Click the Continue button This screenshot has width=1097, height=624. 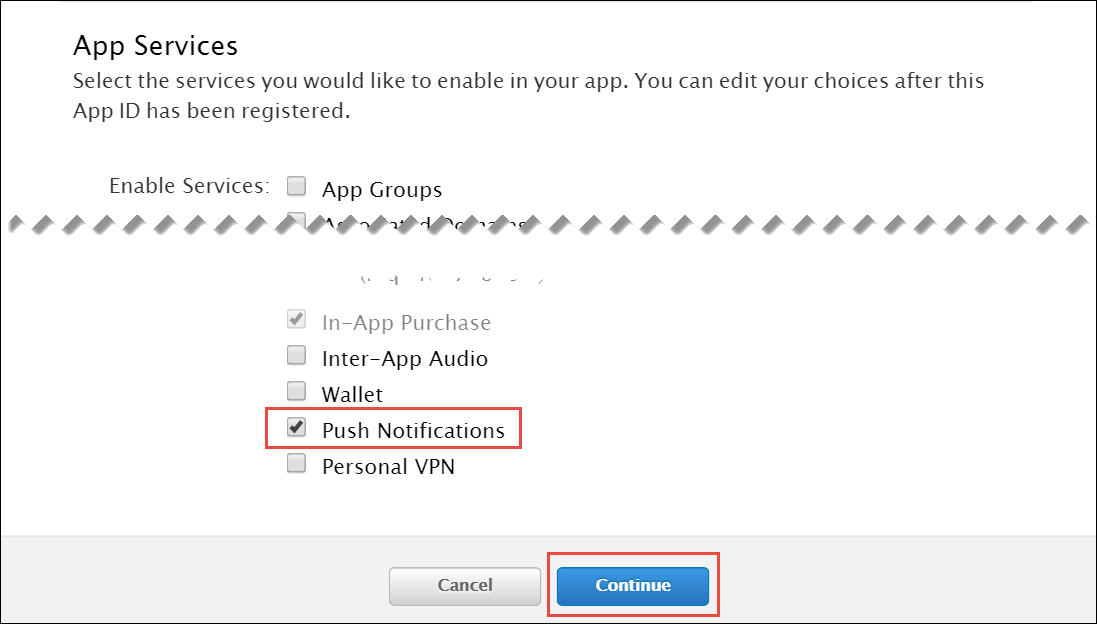(632, 586)
